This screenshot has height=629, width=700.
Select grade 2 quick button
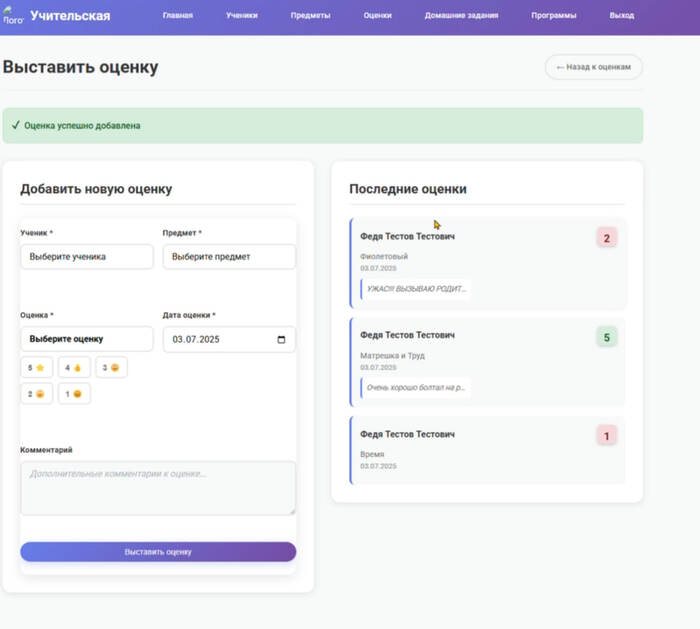click(x=37, y=394)
